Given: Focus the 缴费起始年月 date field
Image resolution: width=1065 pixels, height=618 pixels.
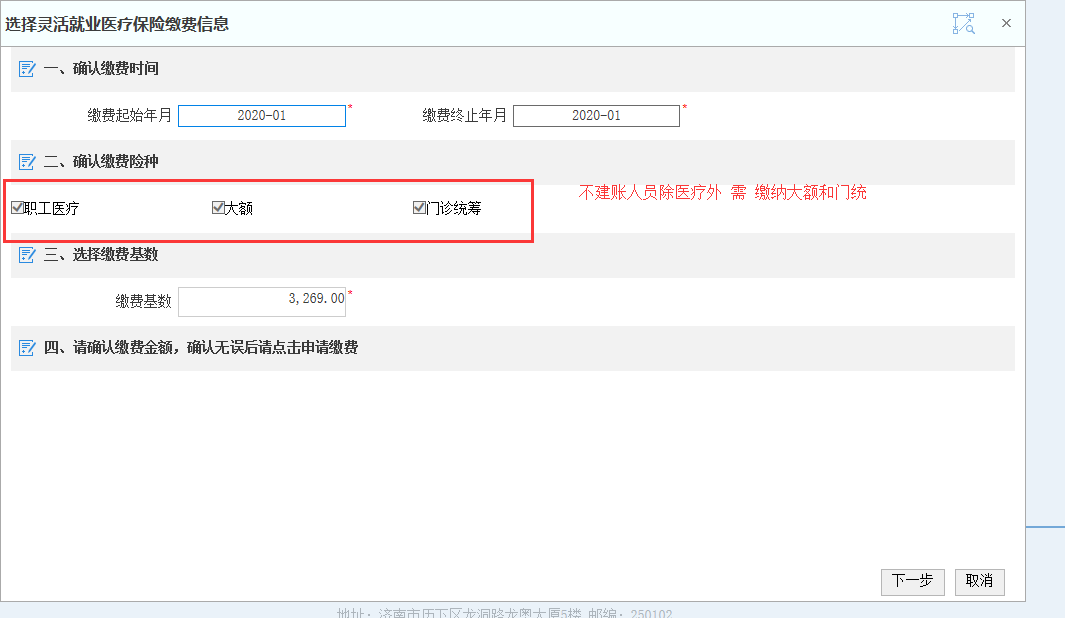Looking at the screenshot, I should click(262, 115).
